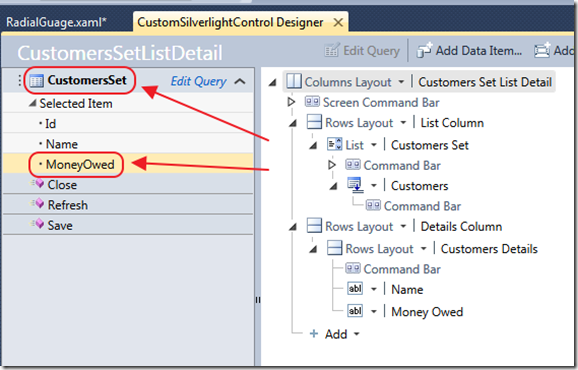578x370 pixels.
Task: Click the Rows Layout icon for Customers Details
Action: [x=334, y=248]
